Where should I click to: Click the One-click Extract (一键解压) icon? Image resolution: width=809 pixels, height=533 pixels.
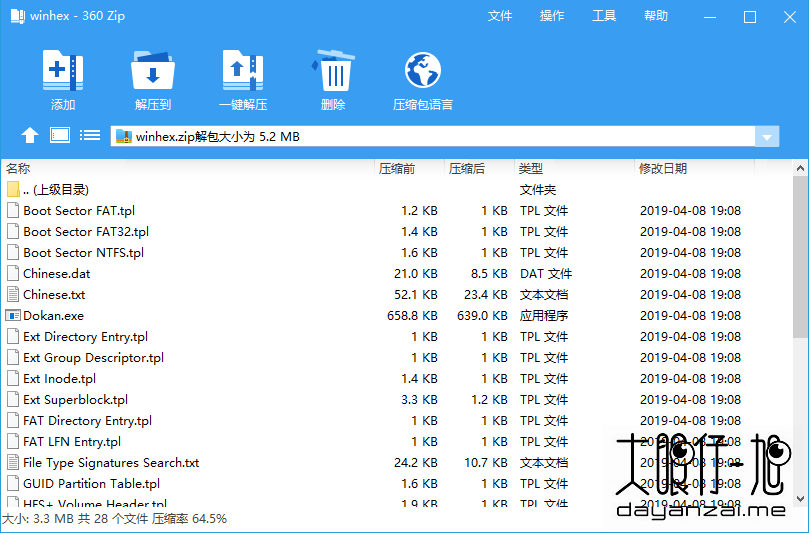coord(242,70)
